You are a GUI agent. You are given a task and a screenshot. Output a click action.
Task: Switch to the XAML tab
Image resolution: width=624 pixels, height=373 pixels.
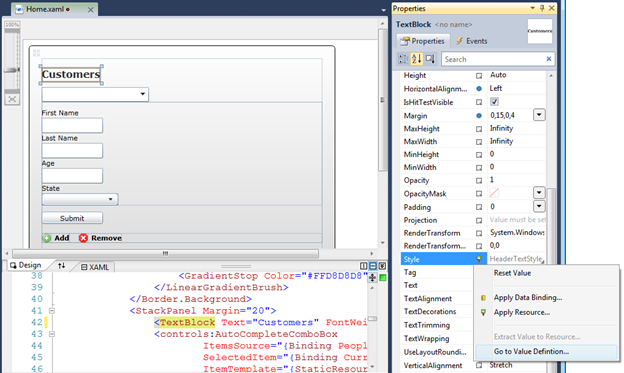click(x=95, y=267)
